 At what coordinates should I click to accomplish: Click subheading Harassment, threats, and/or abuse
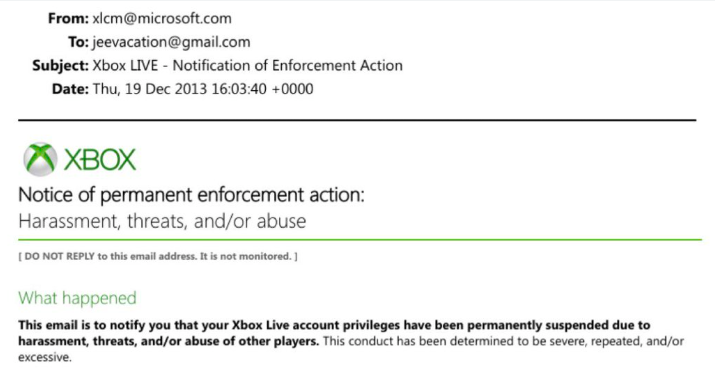[x=162, y=222]
